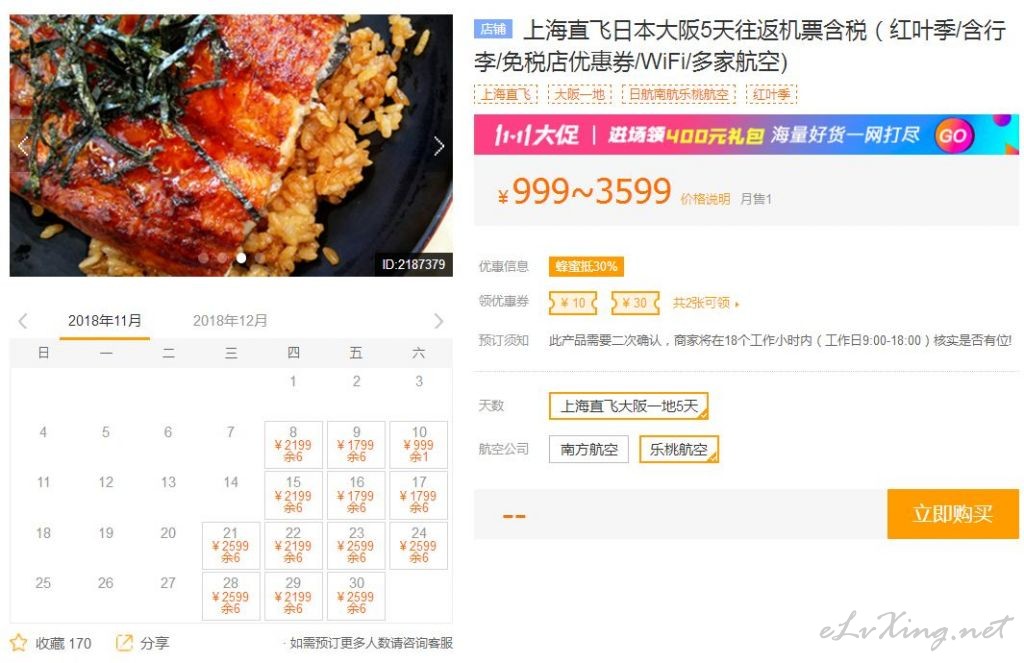The image size is (1024, 663).
Task: Select 乐桃航空 airline option
Action: pyautogui.click(x=679, y=449)
